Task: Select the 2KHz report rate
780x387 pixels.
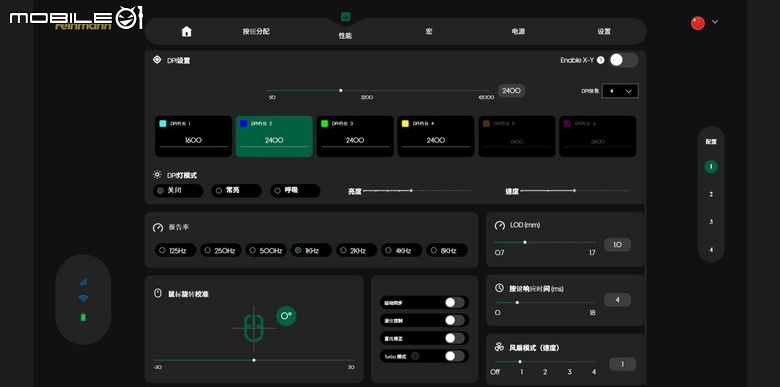Action: 356,250
